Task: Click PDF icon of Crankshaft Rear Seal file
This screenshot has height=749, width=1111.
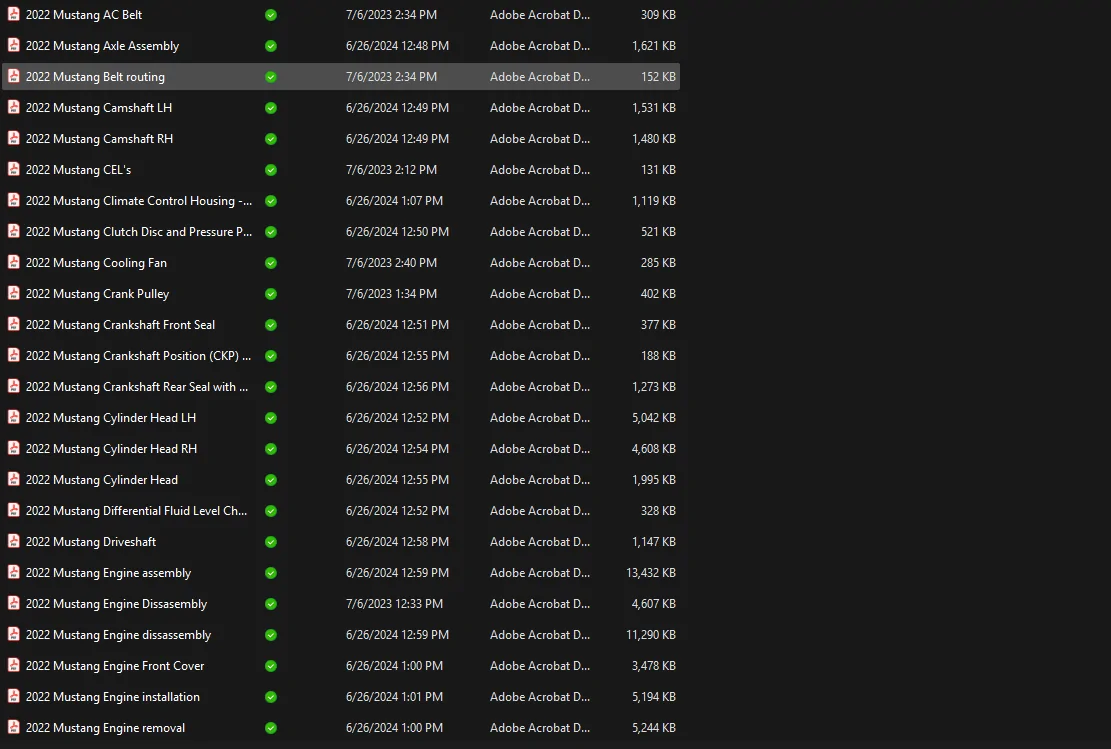Action: point(13,386)
